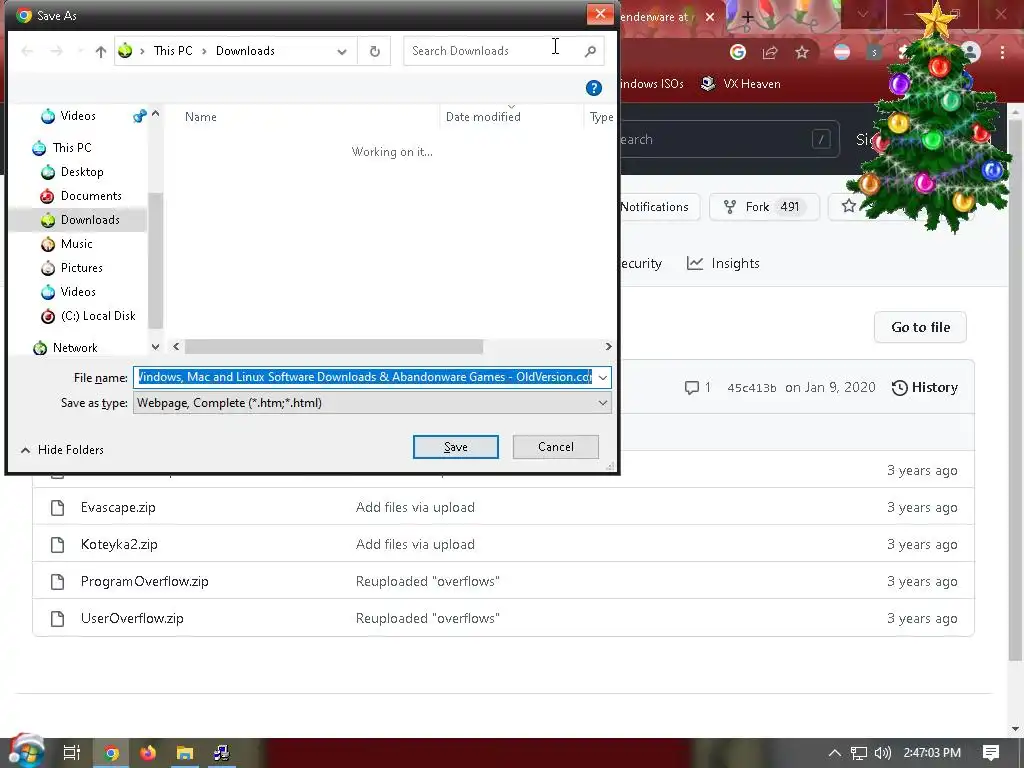Image resolution: width=1024 pixels, height=768 pixels.
Task: Open Task View on taskbar
Action: [72, 753]
